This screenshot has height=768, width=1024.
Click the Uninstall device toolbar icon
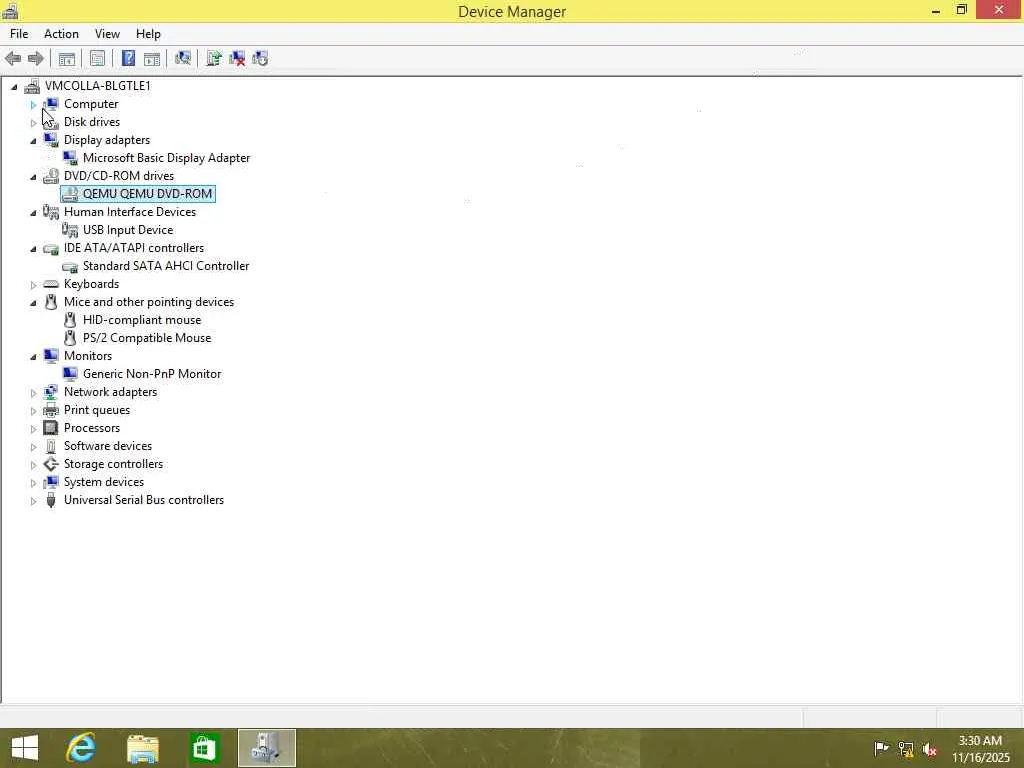(237, 59)
